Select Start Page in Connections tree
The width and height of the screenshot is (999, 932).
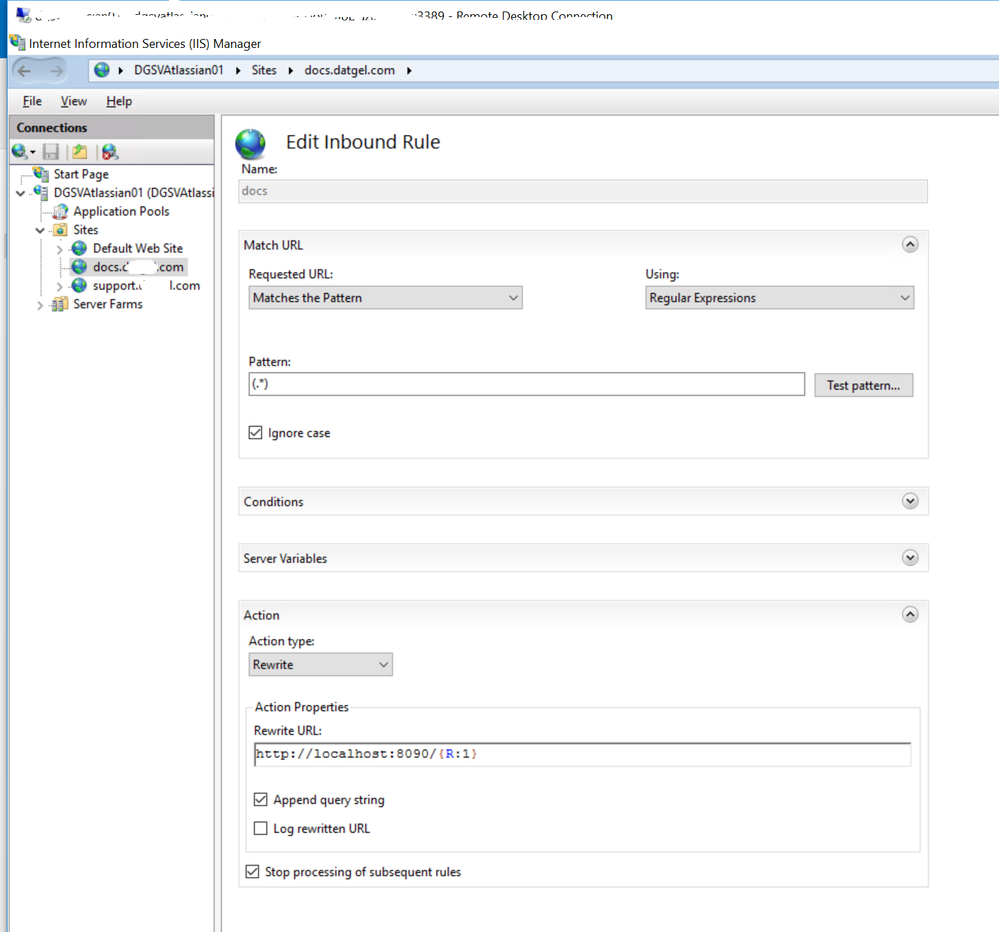coord(81,174)
